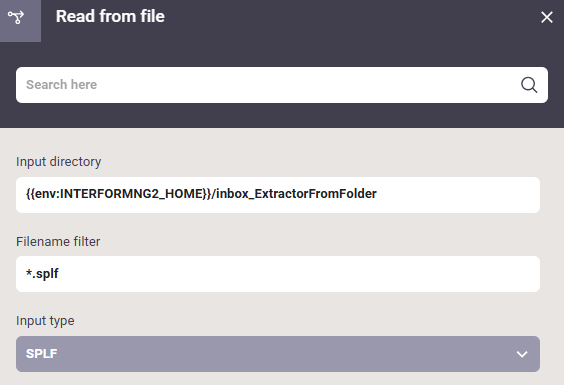Click end of the Input directory field
The height and width of the screenshot is (385, 564).
(457, 195)
